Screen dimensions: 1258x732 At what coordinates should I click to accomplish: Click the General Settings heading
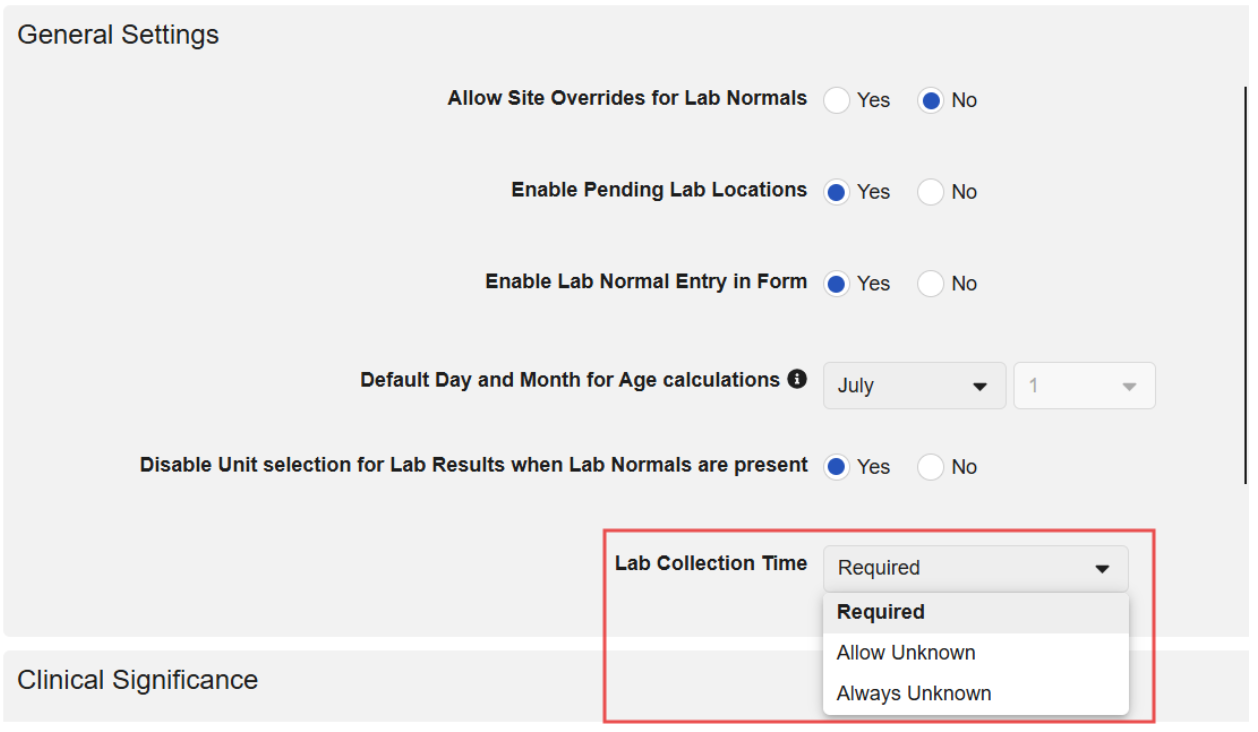pyautogui.click(x=118, y=35)
